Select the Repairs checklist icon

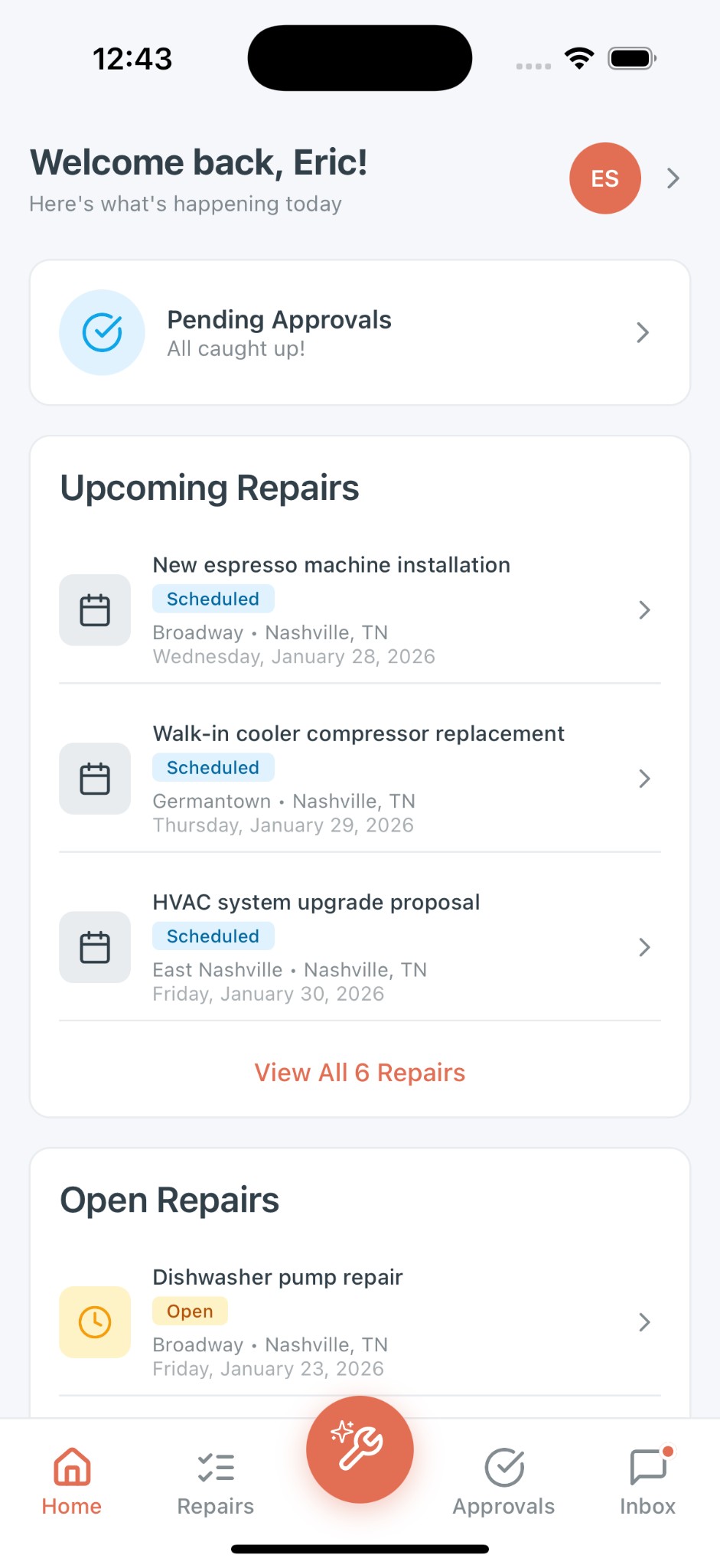pos(215,1468)
